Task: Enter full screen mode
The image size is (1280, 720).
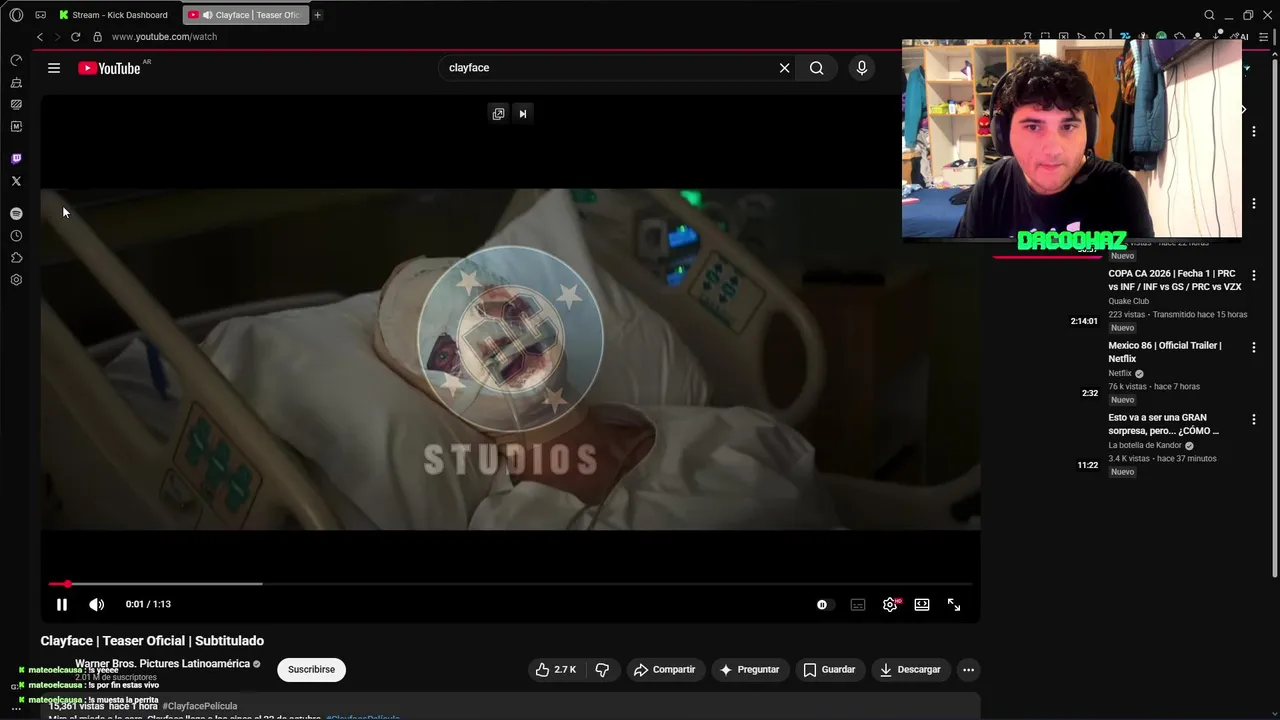Action: [x=954, y=604]
